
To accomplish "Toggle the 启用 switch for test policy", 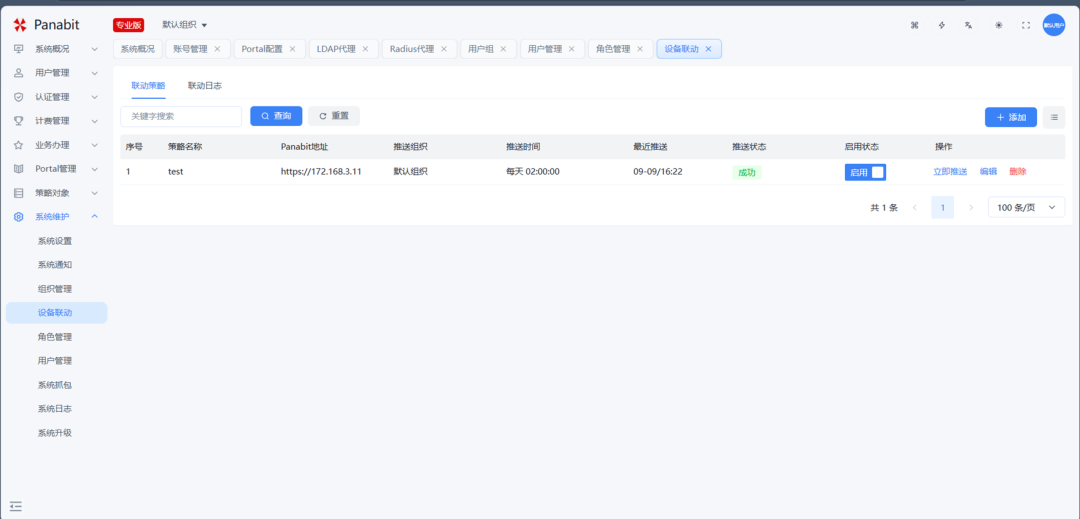I will coord(865,172).
